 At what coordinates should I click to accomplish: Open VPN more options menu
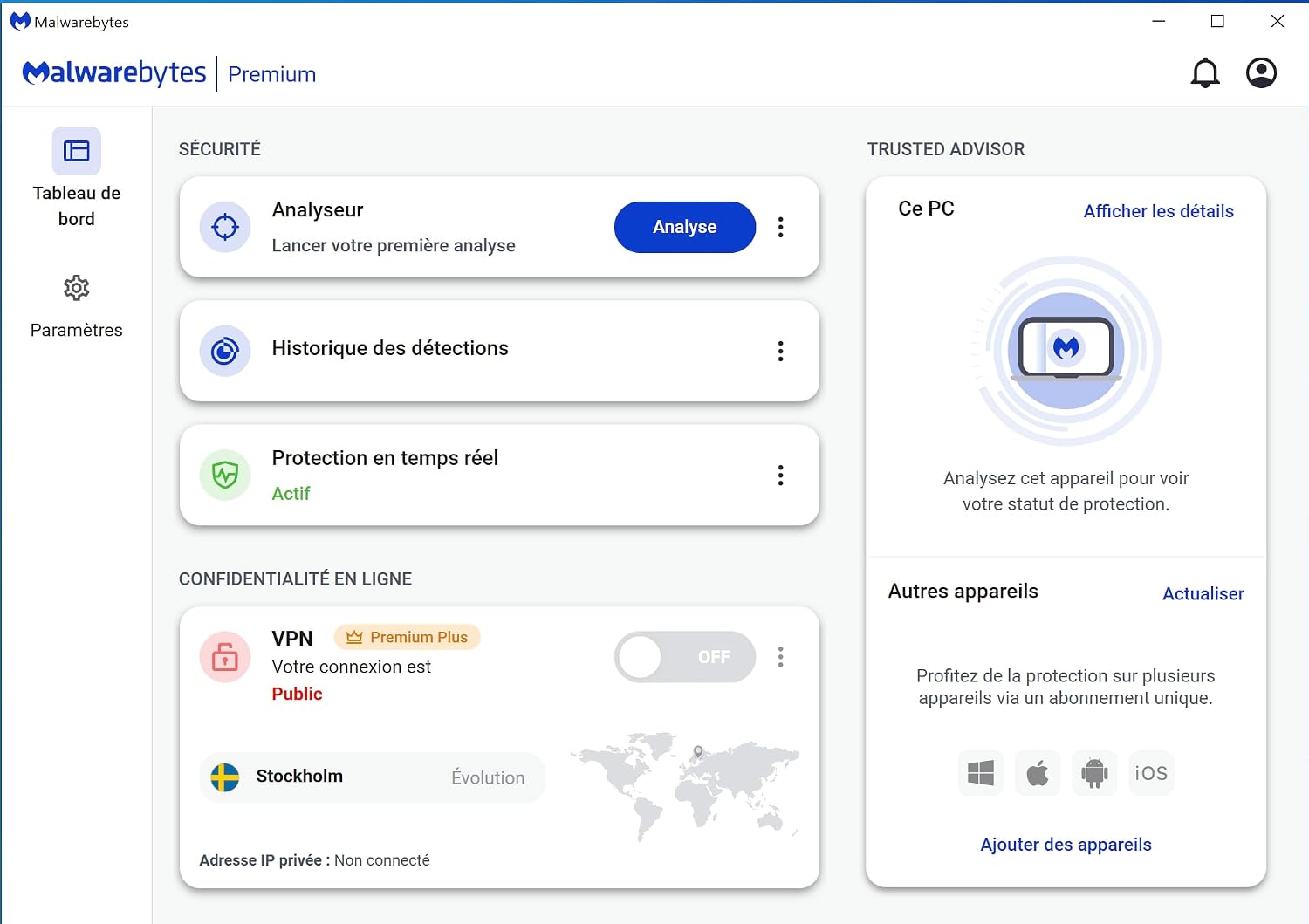click(780, 656)
